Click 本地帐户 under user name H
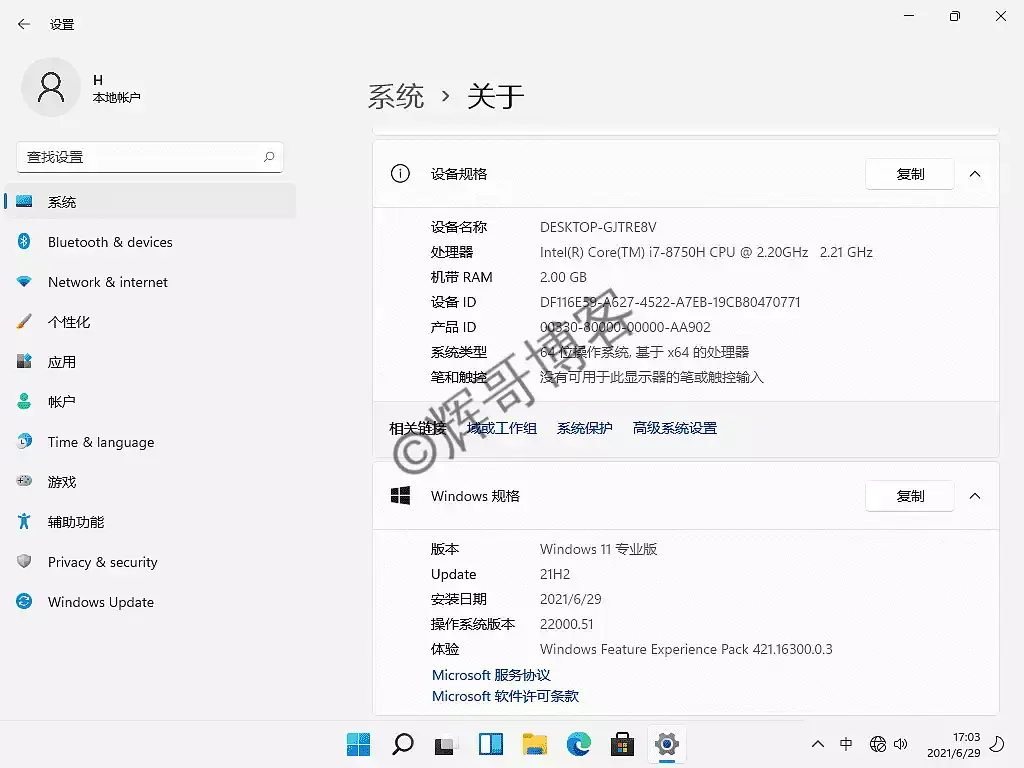 pos(116,97)
